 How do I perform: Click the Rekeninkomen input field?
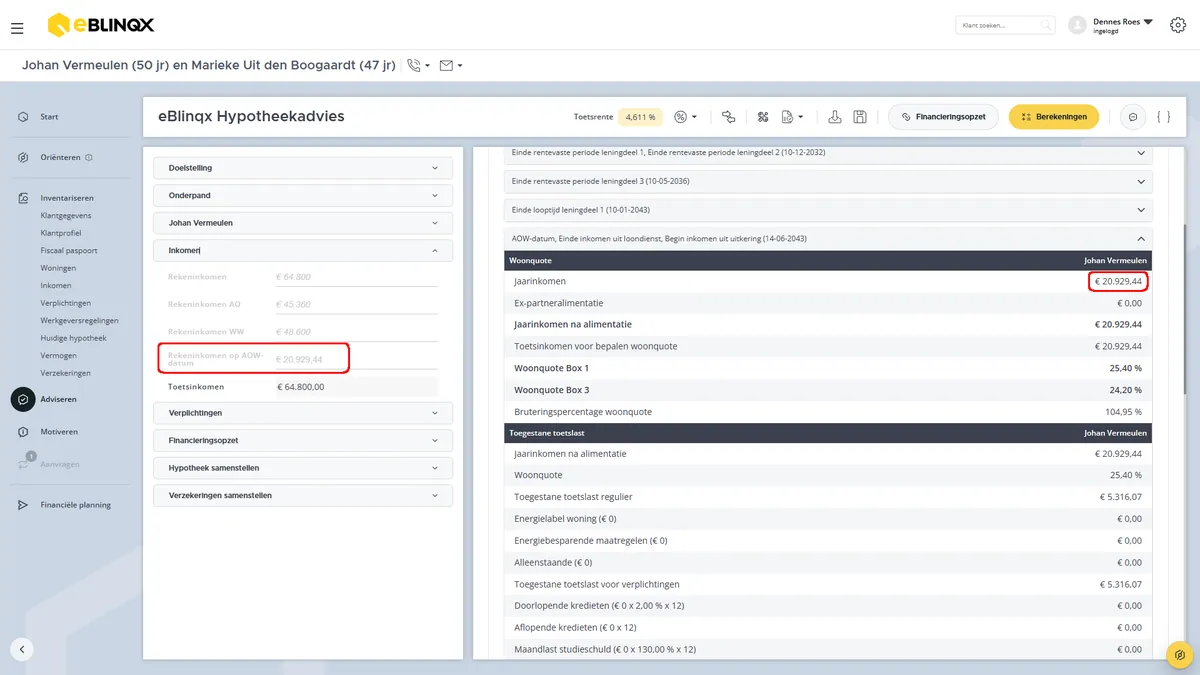[356, 277]
